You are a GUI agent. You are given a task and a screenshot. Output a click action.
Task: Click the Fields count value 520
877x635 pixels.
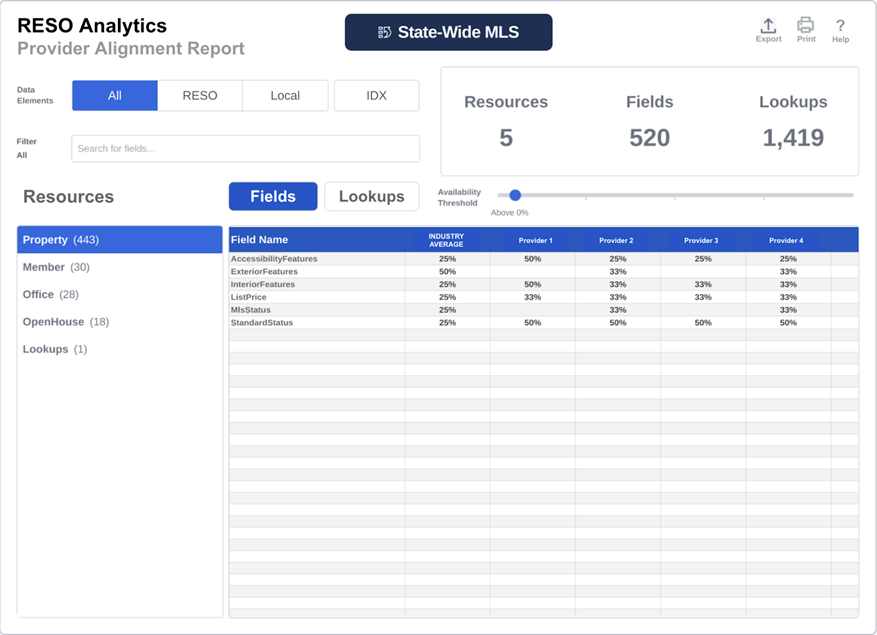[649, 138]
